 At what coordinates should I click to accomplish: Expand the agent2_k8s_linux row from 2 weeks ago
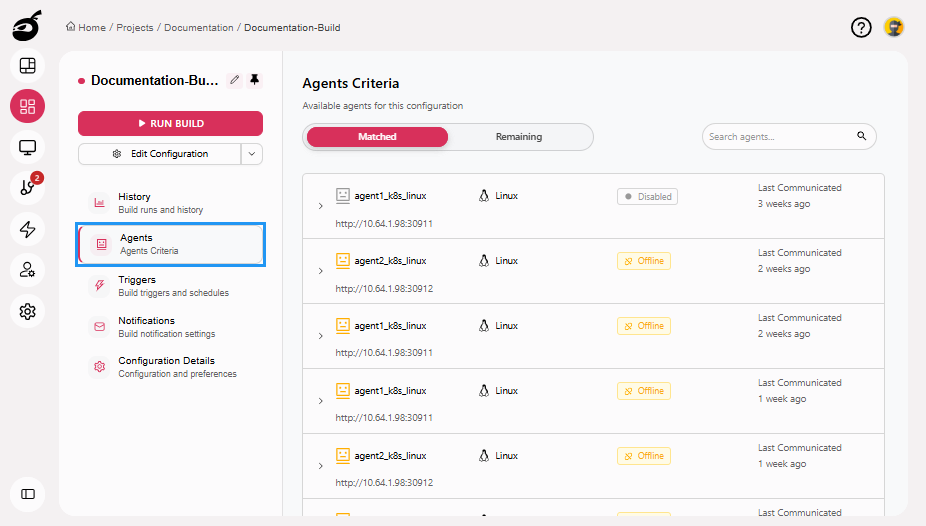click(321, 271)
